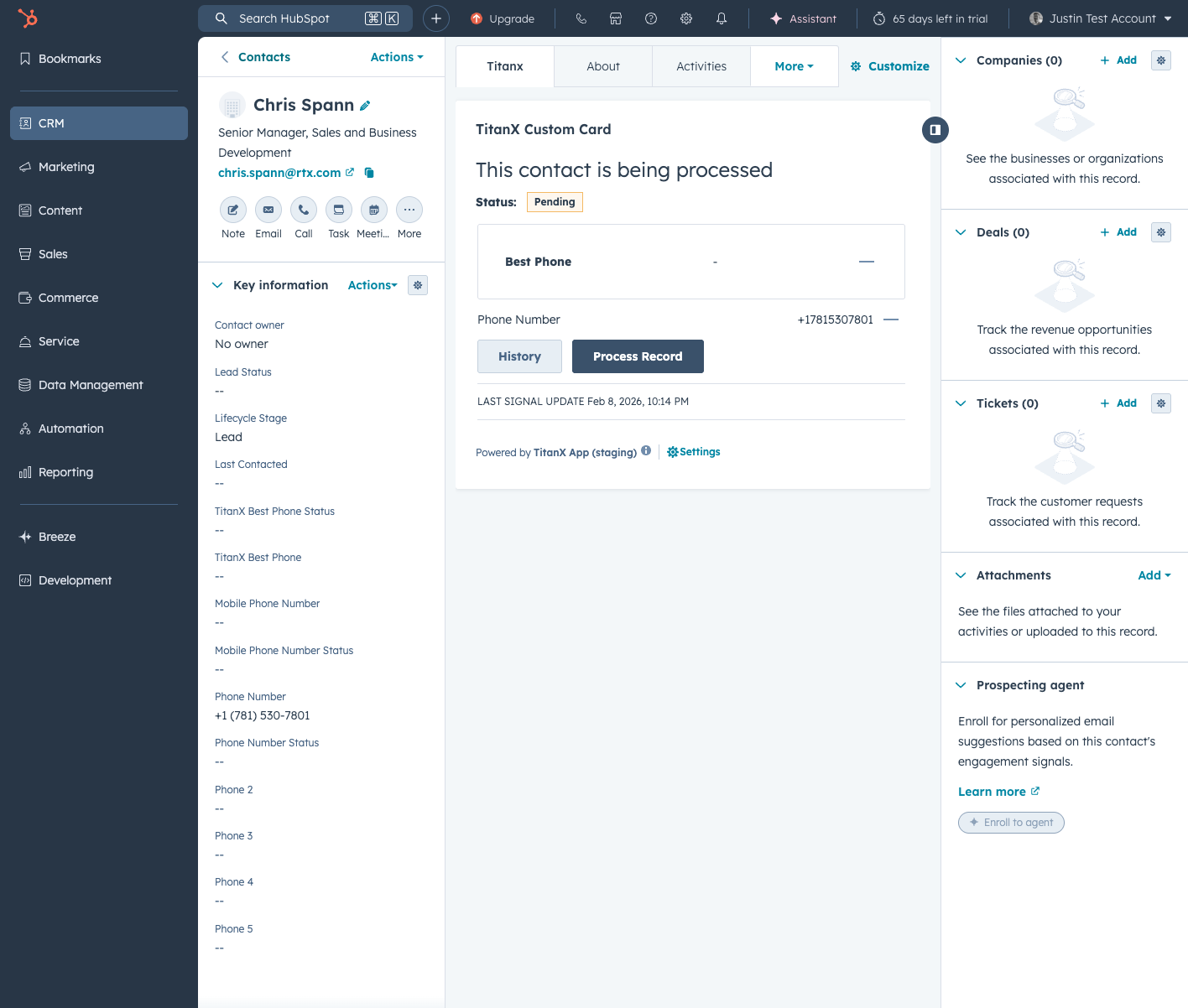Edit Chris Spann name pencil icon

click(365, 106)
